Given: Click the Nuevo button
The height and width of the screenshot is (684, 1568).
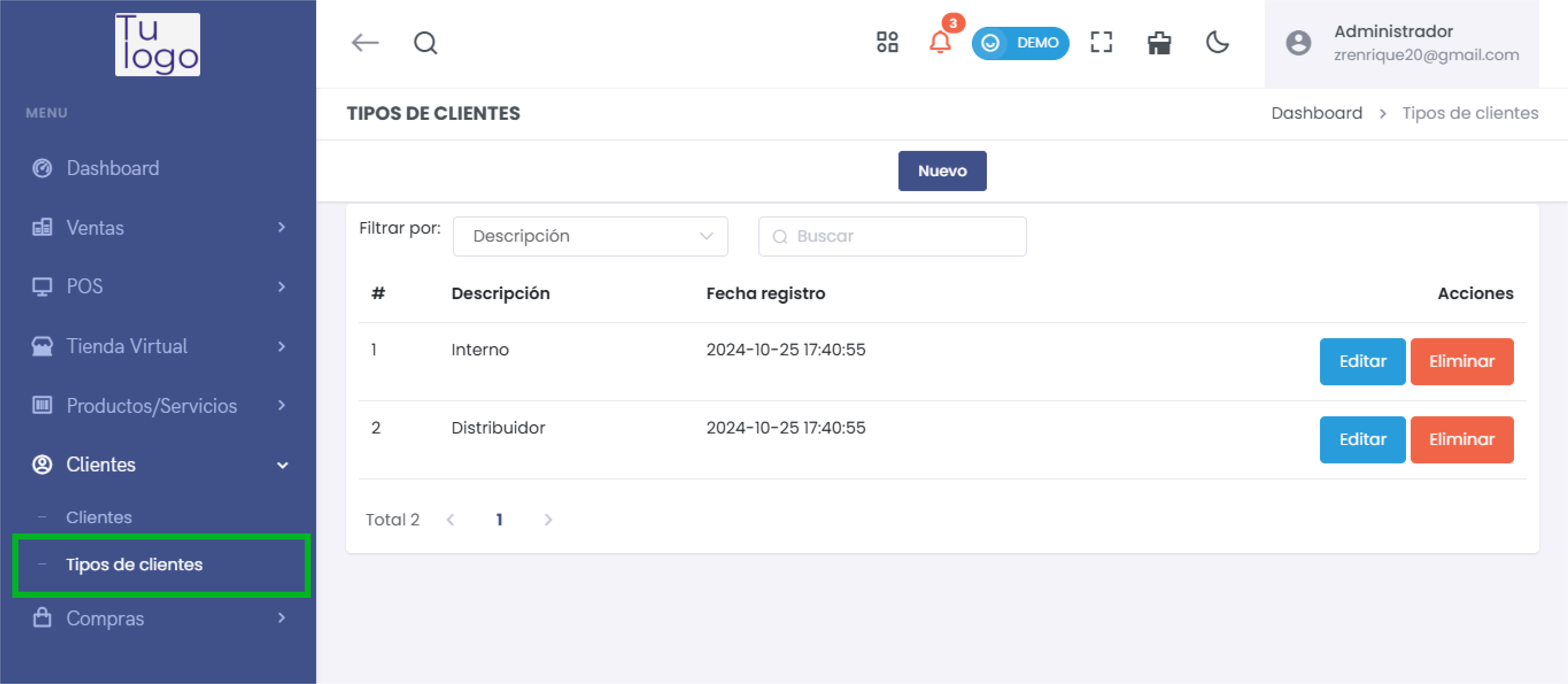Looking at the screenshot, I should click(942, 171).
